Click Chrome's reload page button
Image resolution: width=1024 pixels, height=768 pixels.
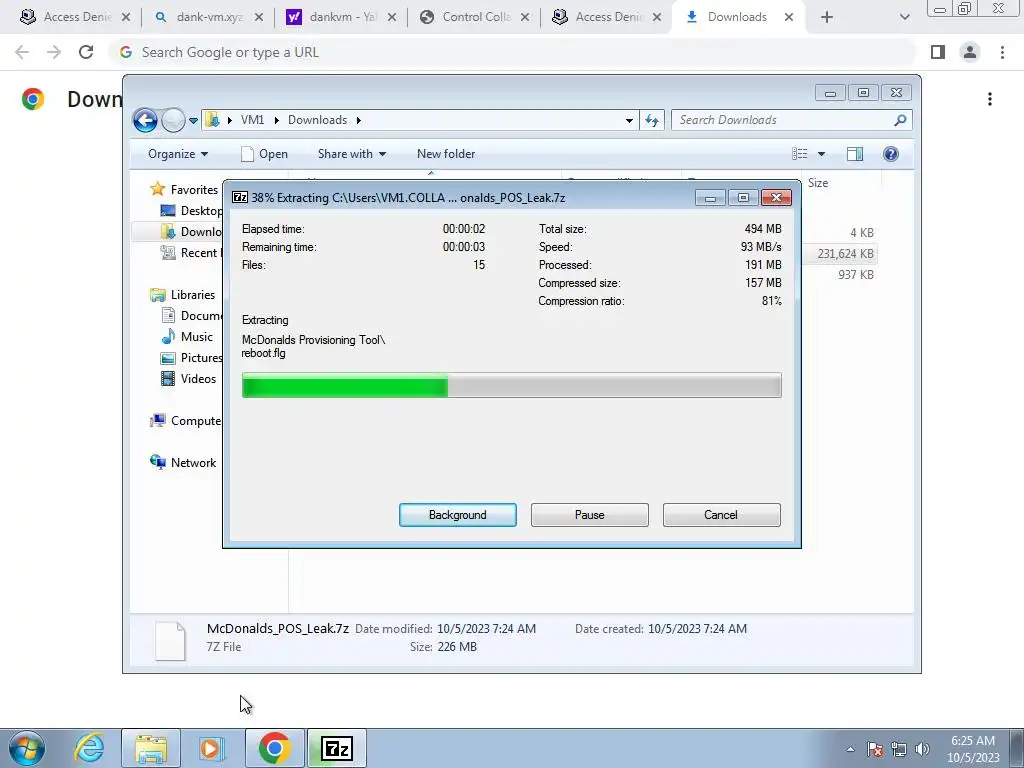pos(86,52)
